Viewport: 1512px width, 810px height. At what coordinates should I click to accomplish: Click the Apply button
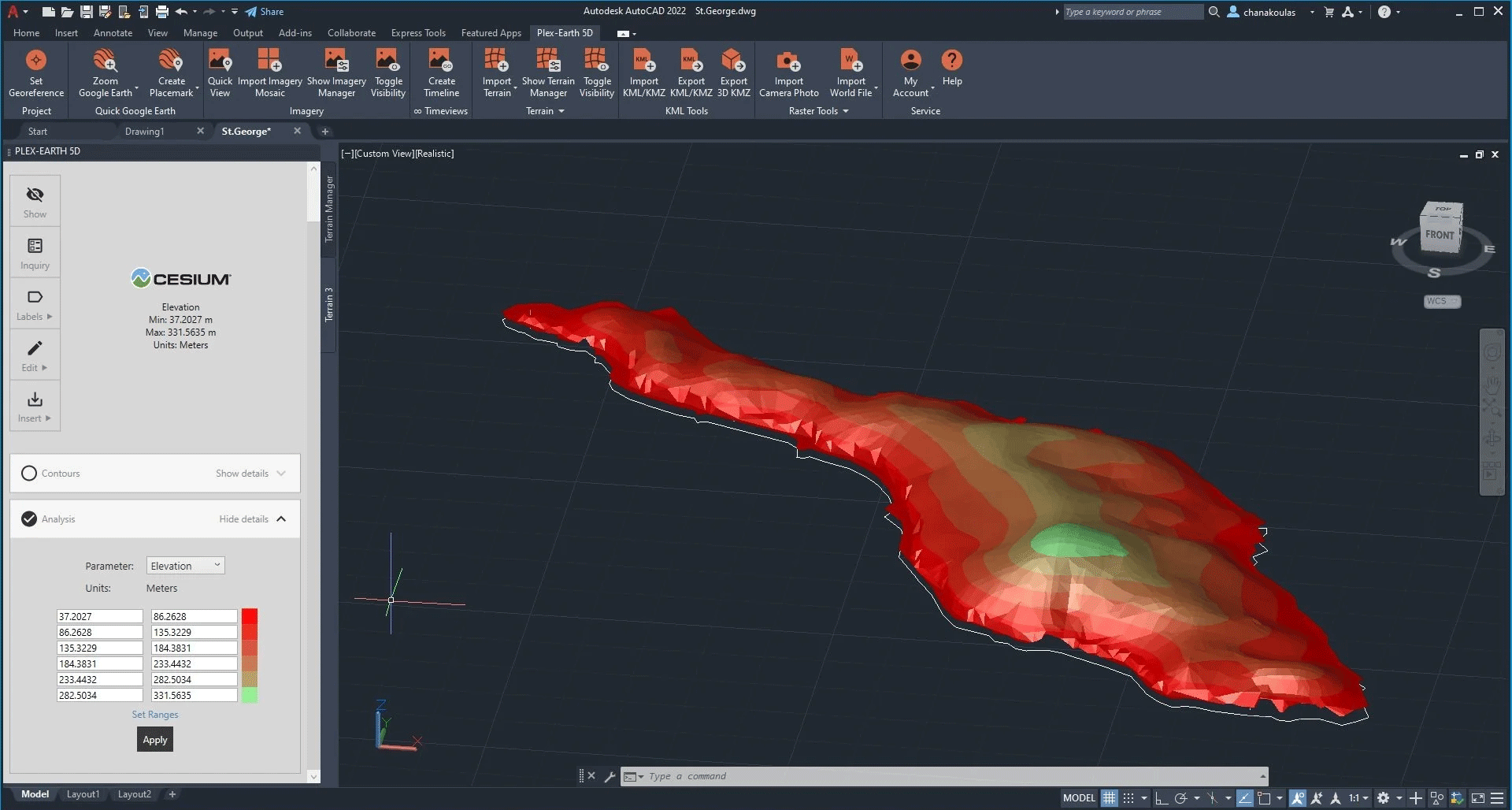coord(155,740)
